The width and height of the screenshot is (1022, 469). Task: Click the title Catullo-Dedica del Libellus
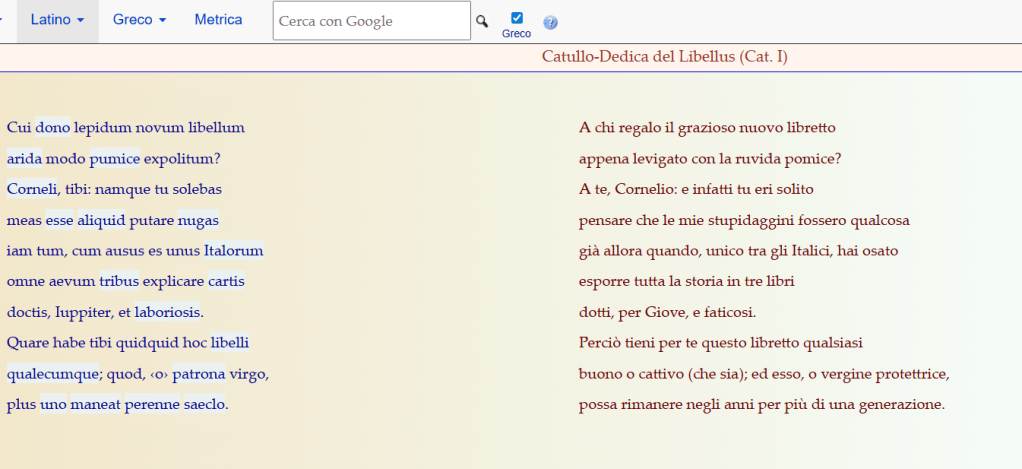(x=664, y=57)
